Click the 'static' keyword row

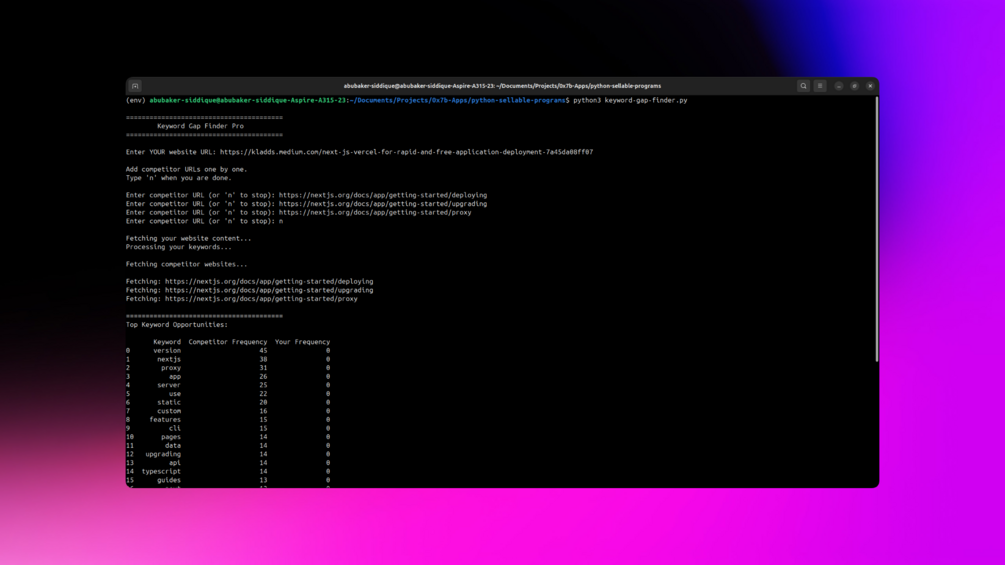tap(228, 402)
